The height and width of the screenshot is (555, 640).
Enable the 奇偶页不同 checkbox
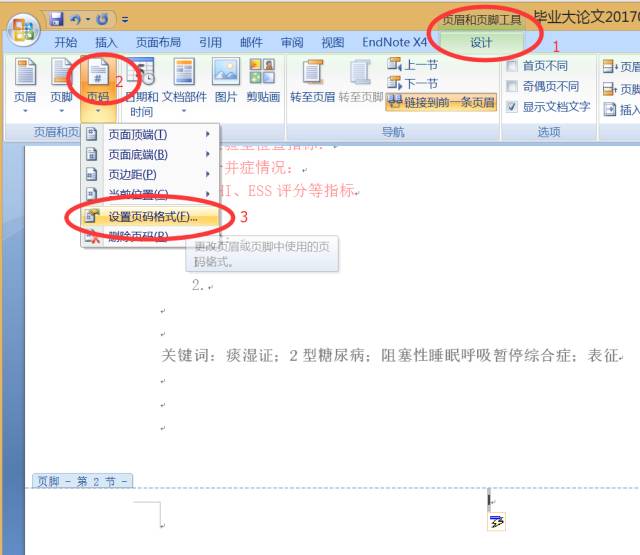pyautogui.click(x=512, y=86)
